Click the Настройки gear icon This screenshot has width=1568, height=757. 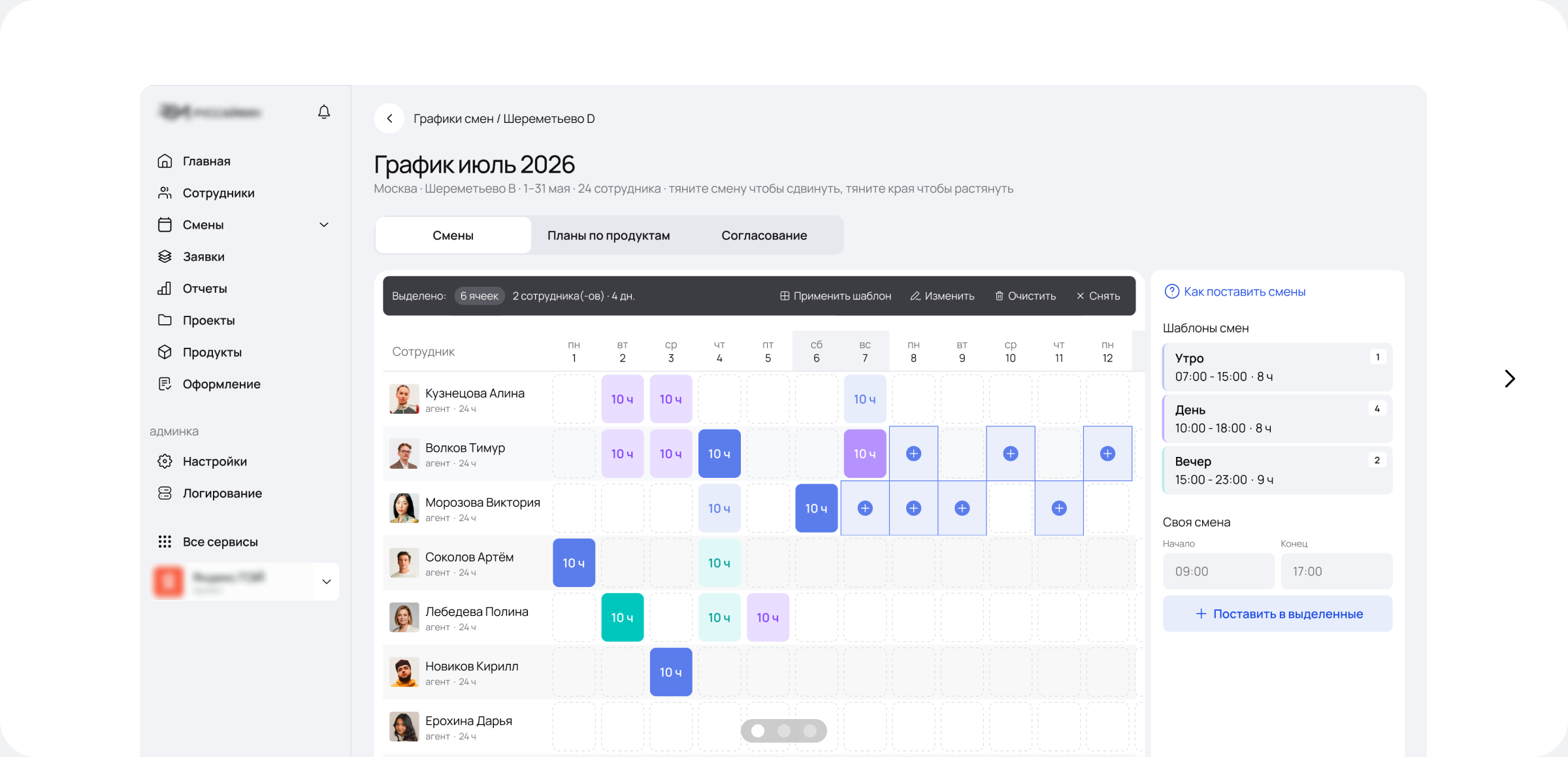(x=165, y=462)
